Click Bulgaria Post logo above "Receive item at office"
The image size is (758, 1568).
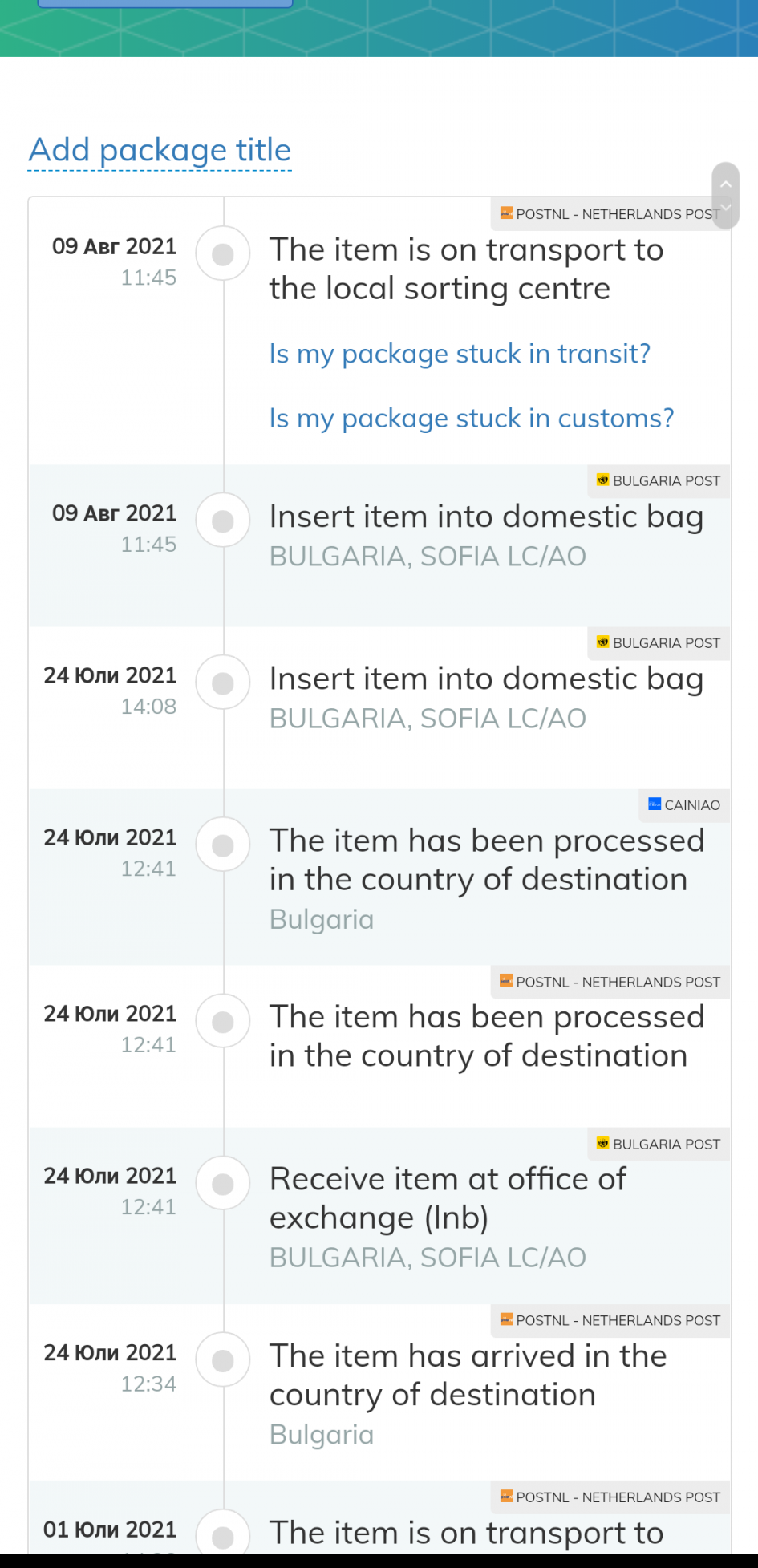coord(603,1144)
